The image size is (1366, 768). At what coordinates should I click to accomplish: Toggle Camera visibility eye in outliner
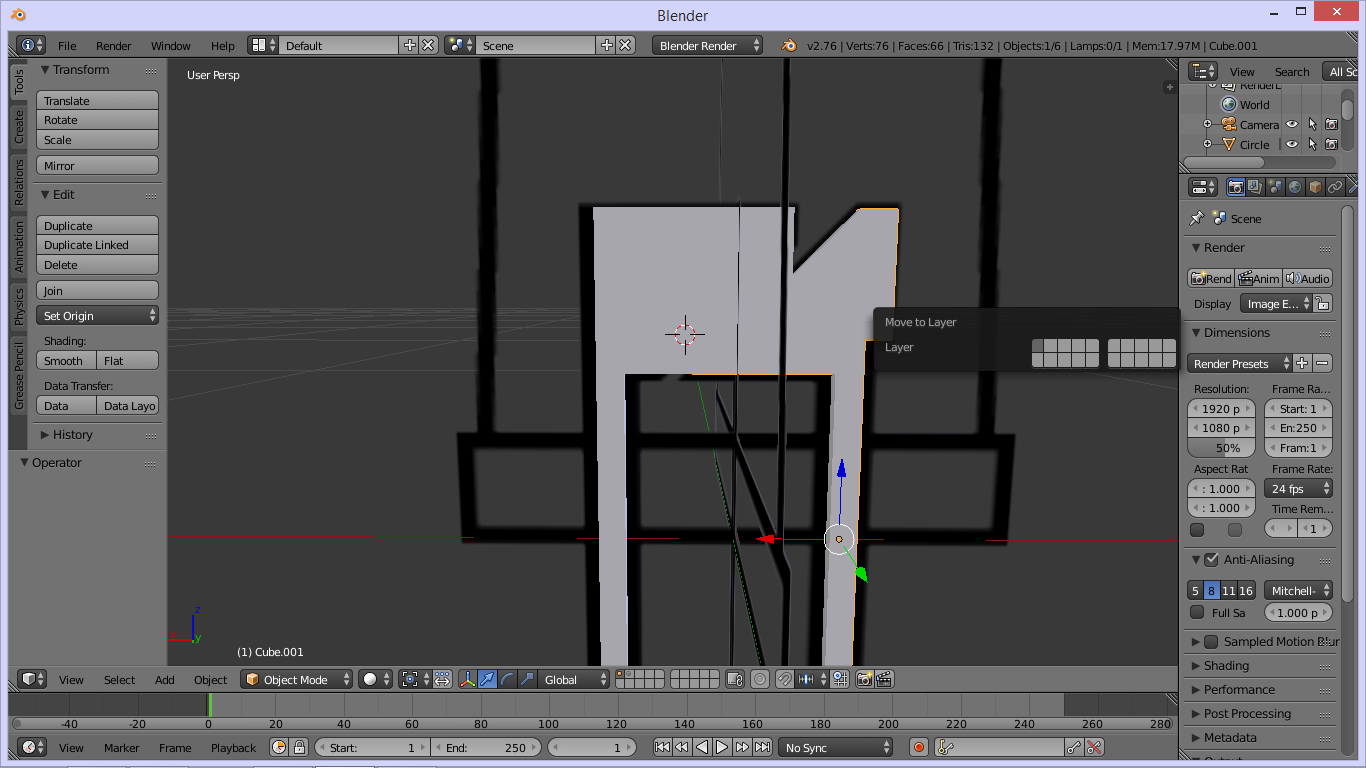[x=1292, y=125]
